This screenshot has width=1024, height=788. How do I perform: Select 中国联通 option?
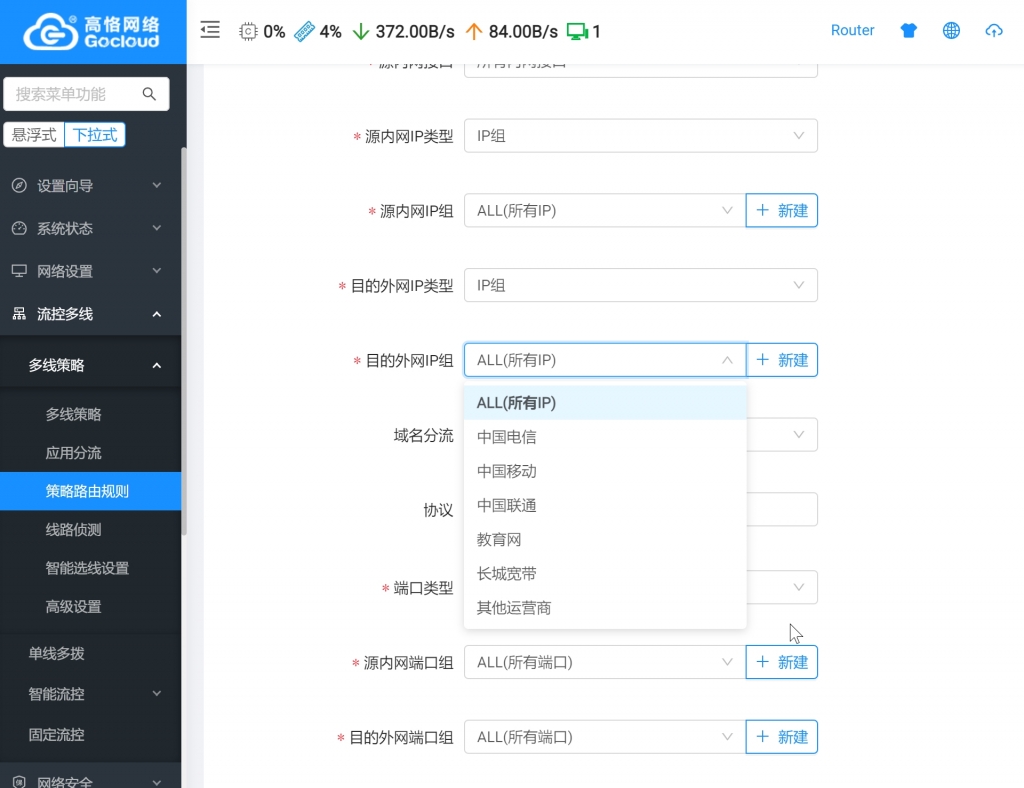(x=605, y=505)
